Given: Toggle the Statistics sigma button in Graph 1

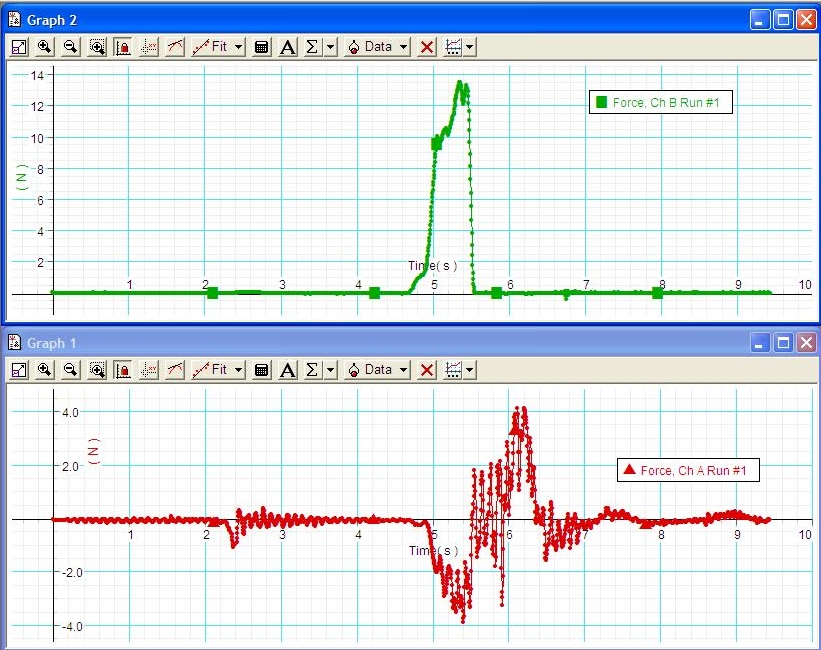Looking at the screenshot, I should point(312,370).
